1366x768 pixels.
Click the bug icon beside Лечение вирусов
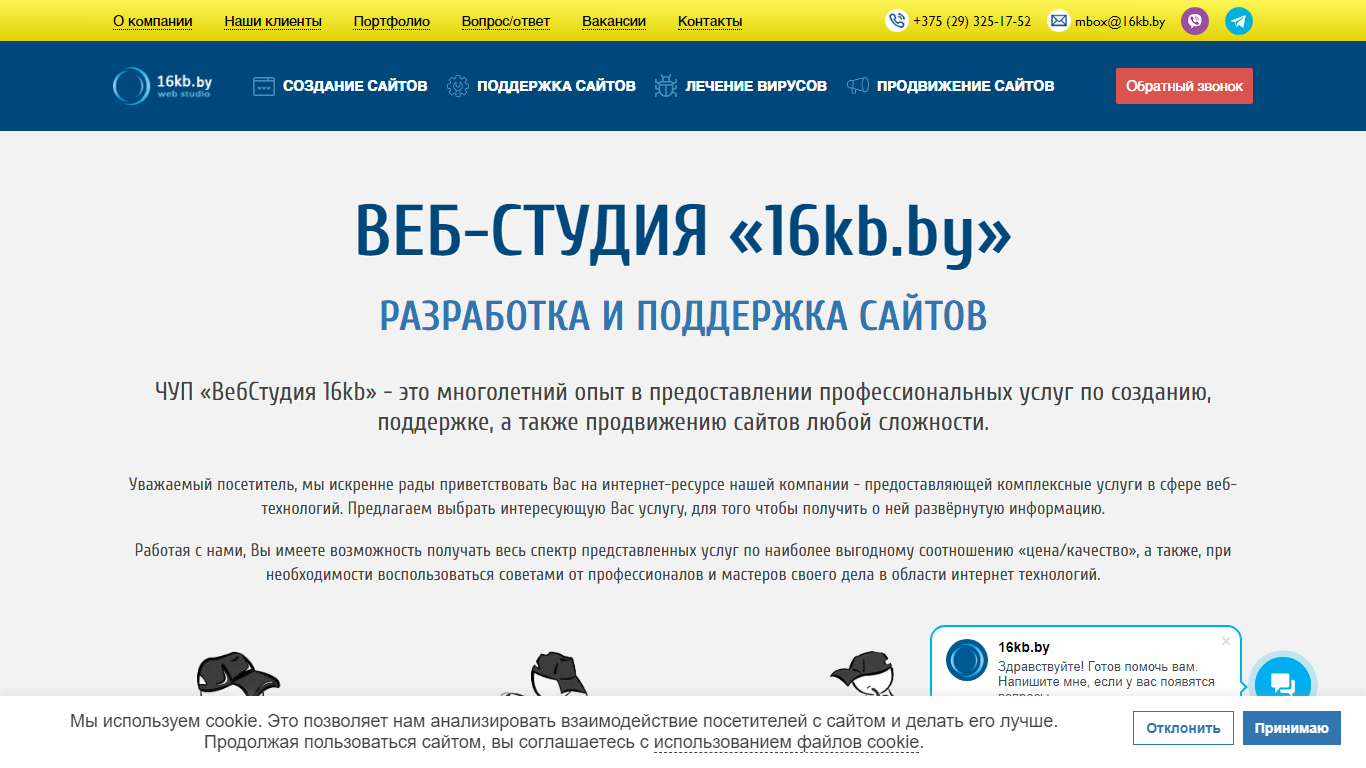point(666,86)
